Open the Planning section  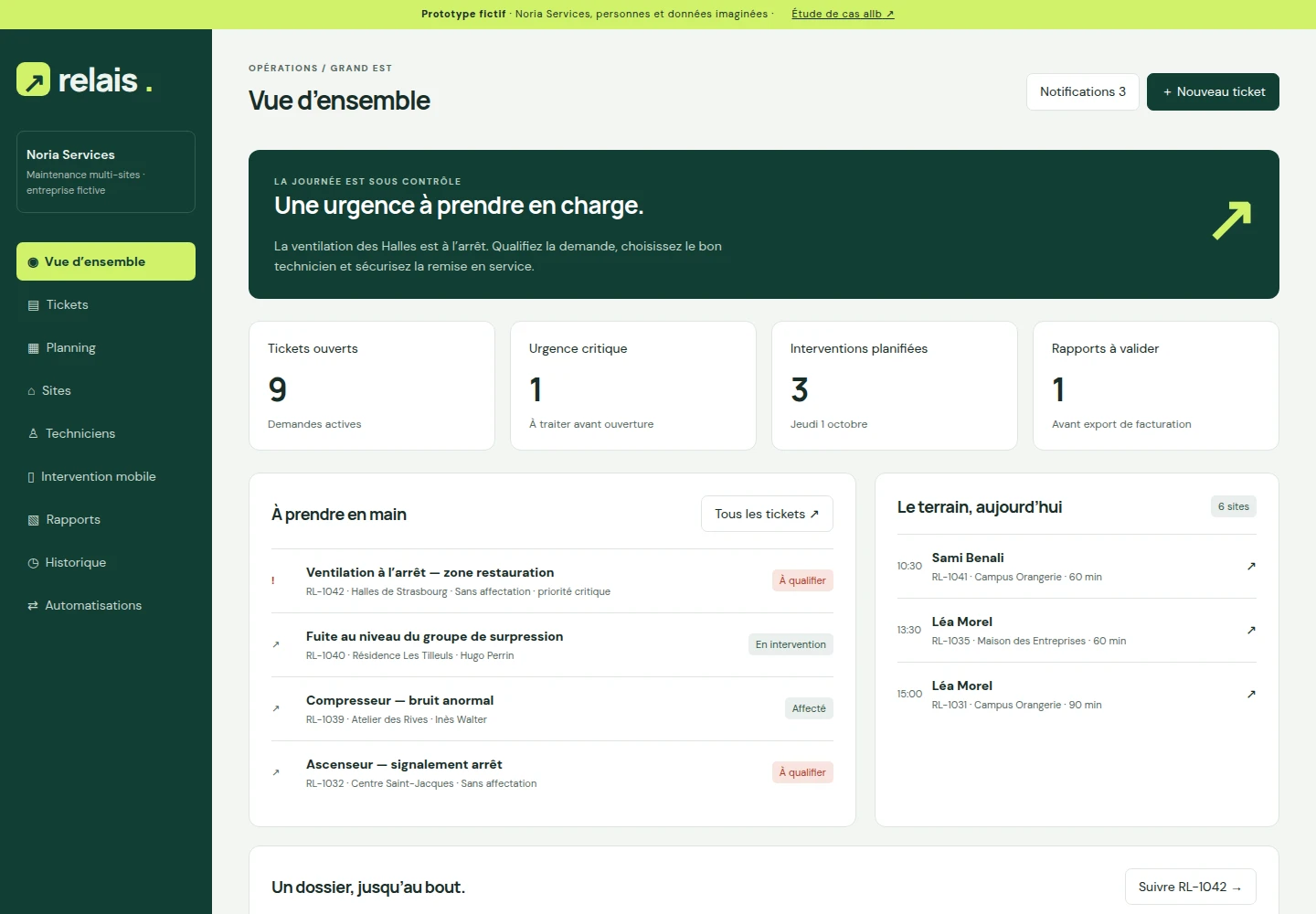tap(106, 348)
